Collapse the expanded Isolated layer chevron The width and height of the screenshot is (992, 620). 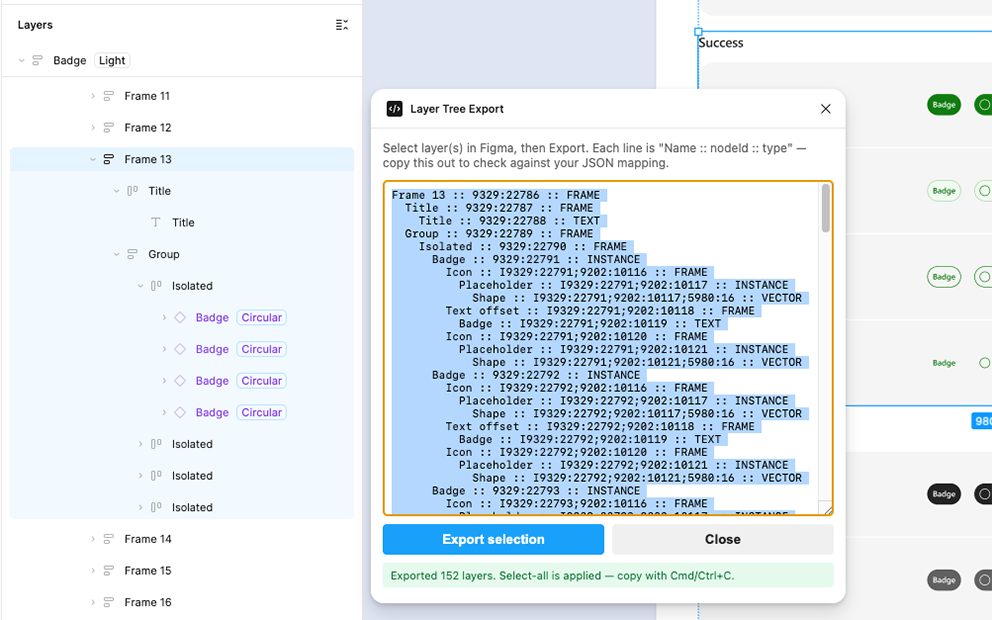point(140,286)
